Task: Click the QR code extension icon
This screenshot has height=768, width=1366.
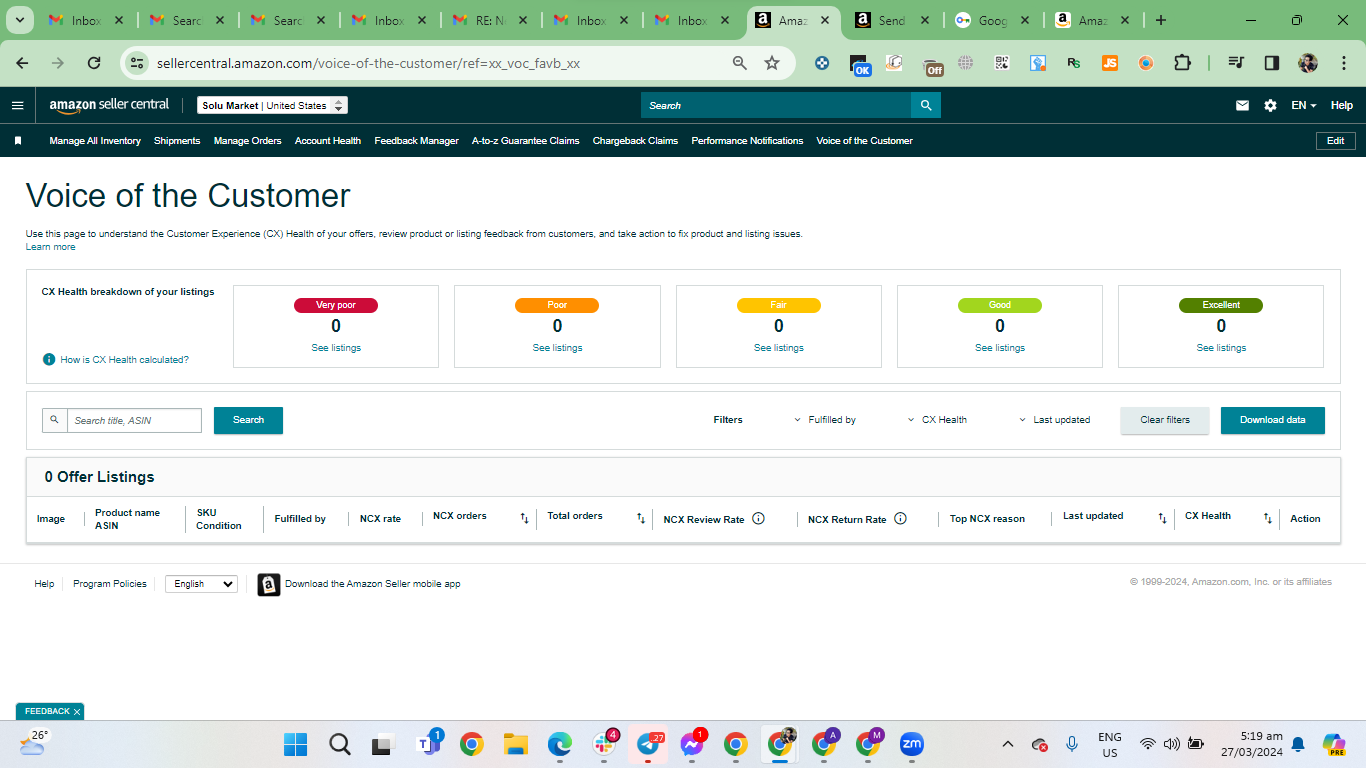Action: [x=1002, y=63]
